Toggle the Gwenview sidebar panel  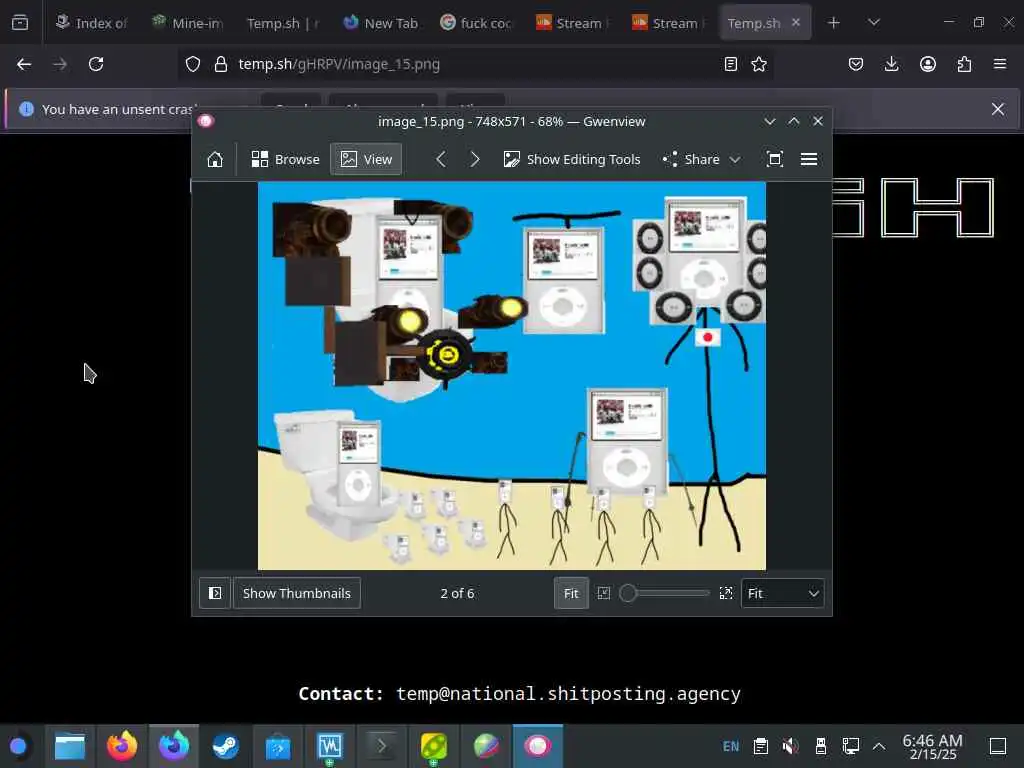click(x=215, y=593)
